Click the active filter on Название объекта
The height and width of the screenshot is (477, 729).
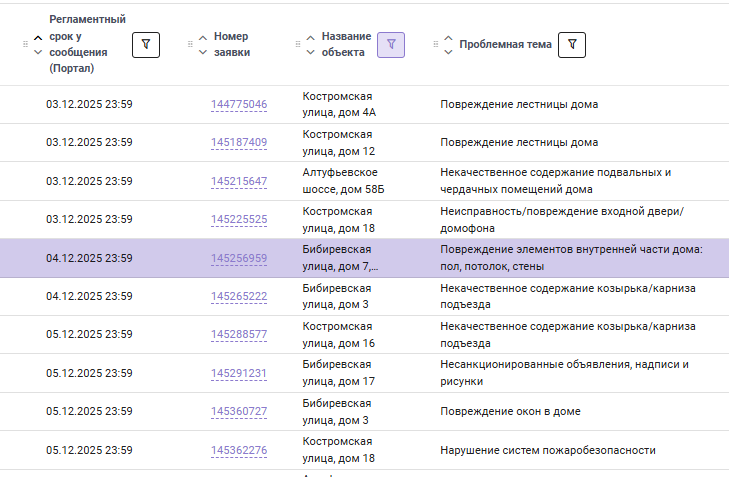point(391,44)
